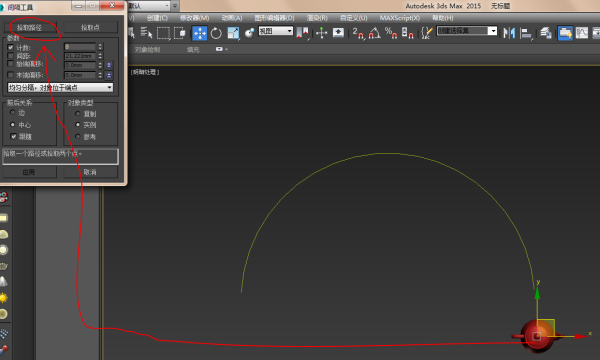Open the MAXScript(X) menu
Viewport: 600px width, 360px height.
click(x=399, y=18)
